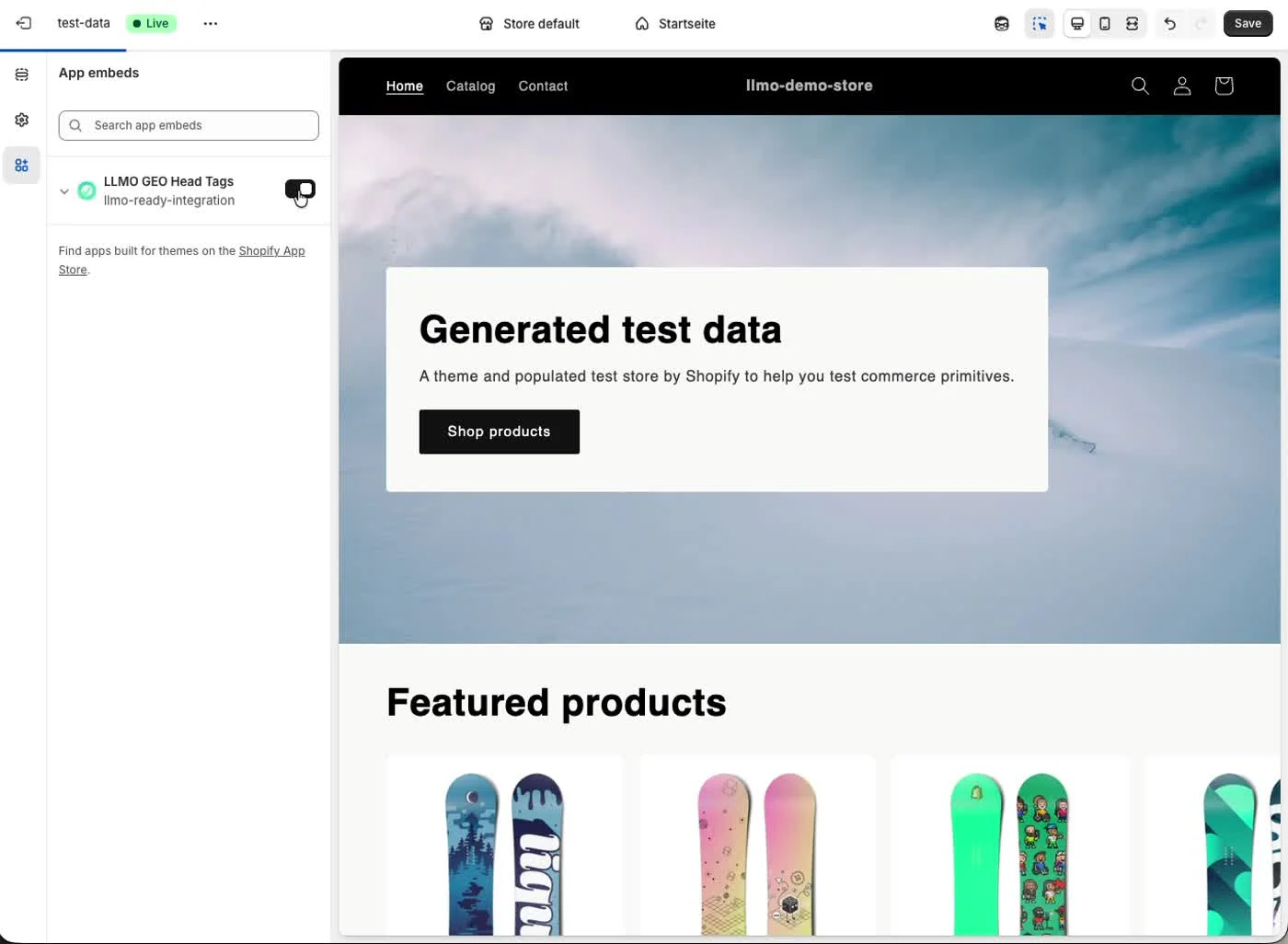Open the Store default market selector
This screenshot has width=1288, height=944.
[529, 24]
